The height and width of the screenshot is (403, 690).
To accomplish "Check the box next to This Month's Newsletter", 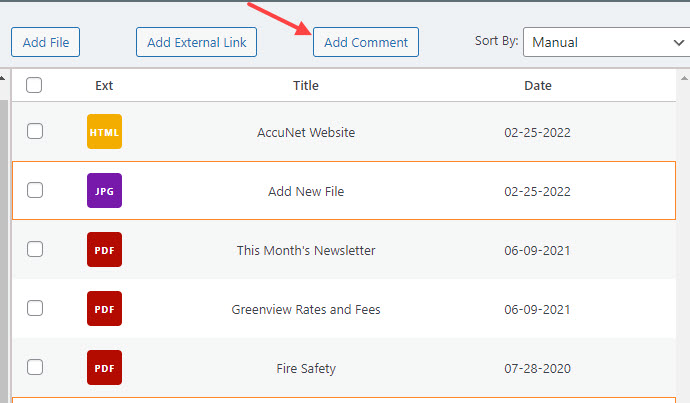I will (35, 249).
